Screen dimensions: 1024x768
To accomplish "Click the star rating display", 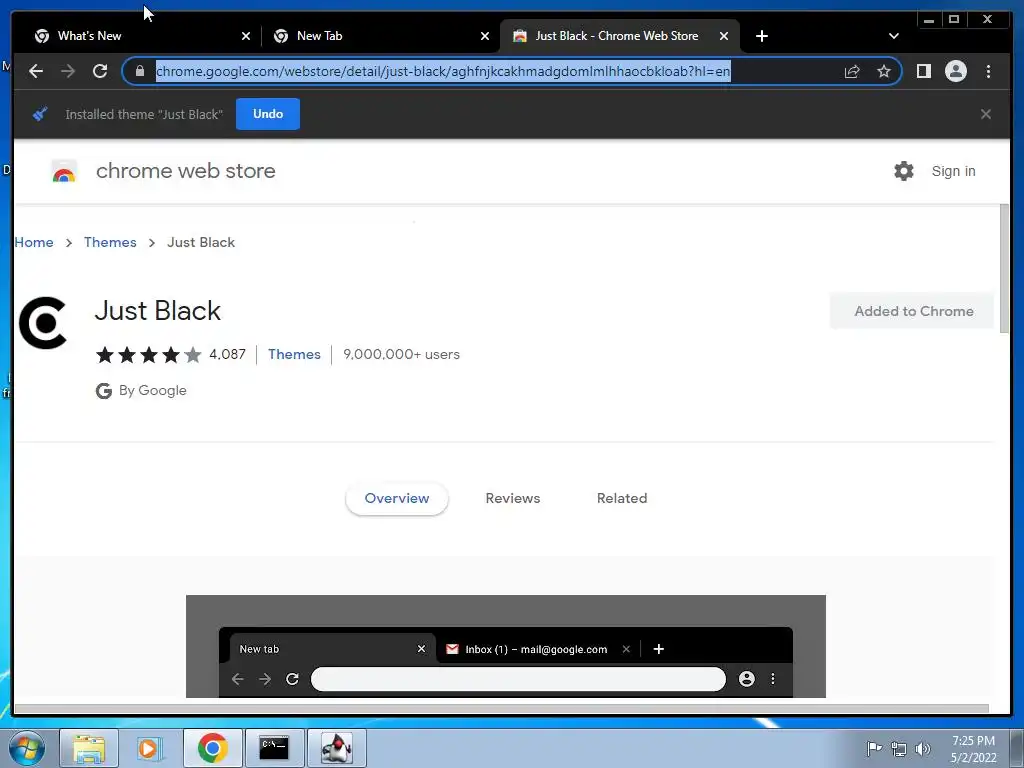I will tap(148, 355).
